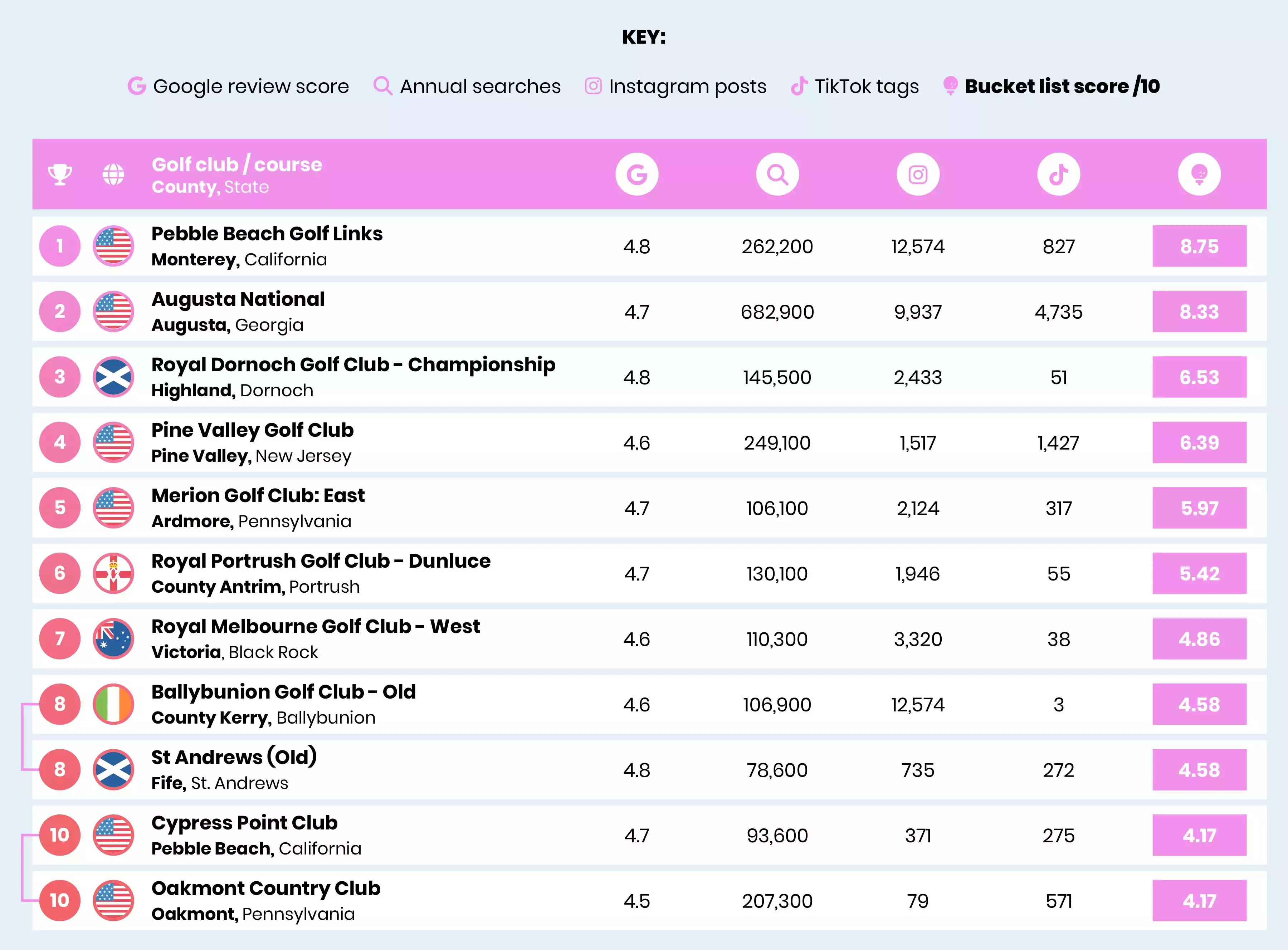The height and width of the screenshot is (950, 1288).
Task: Click the 4,735 TikTok tags value
Action: tap(1058, 312)
